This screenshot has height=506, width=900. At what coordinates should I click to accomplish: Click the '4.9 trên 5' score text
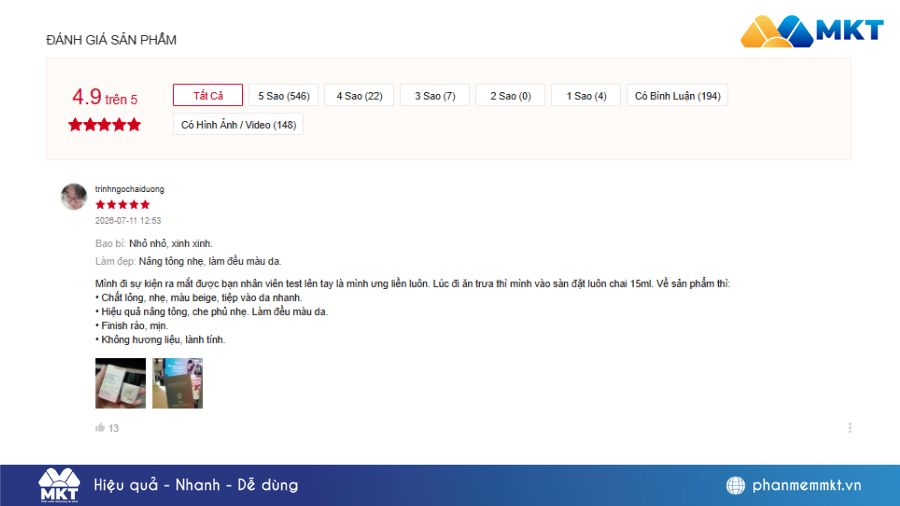pos(104,97)
